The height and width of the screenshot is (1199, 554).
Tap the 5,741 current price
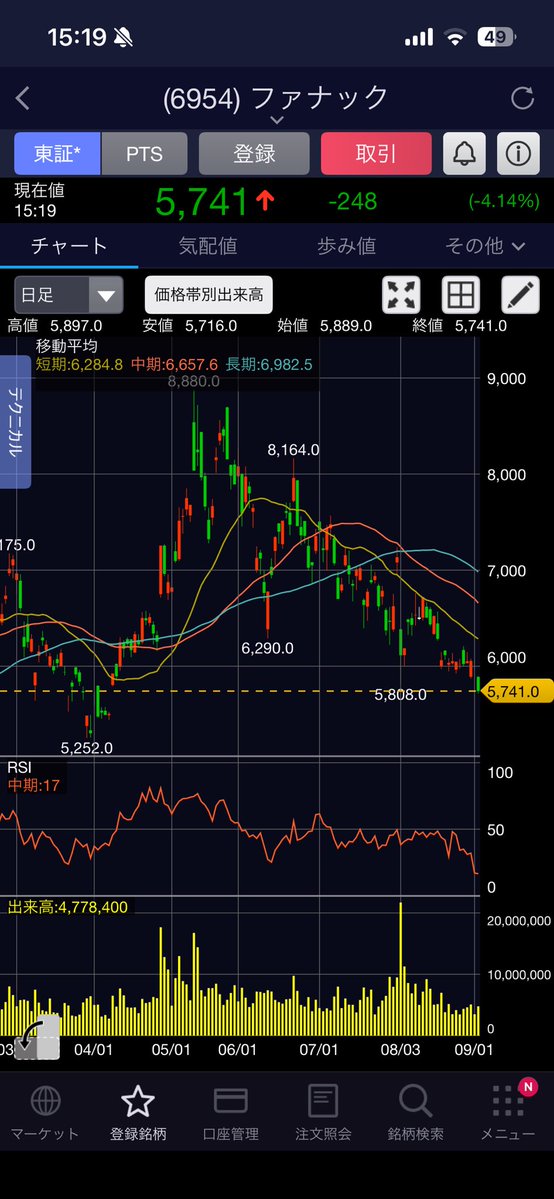pos(202,201)
